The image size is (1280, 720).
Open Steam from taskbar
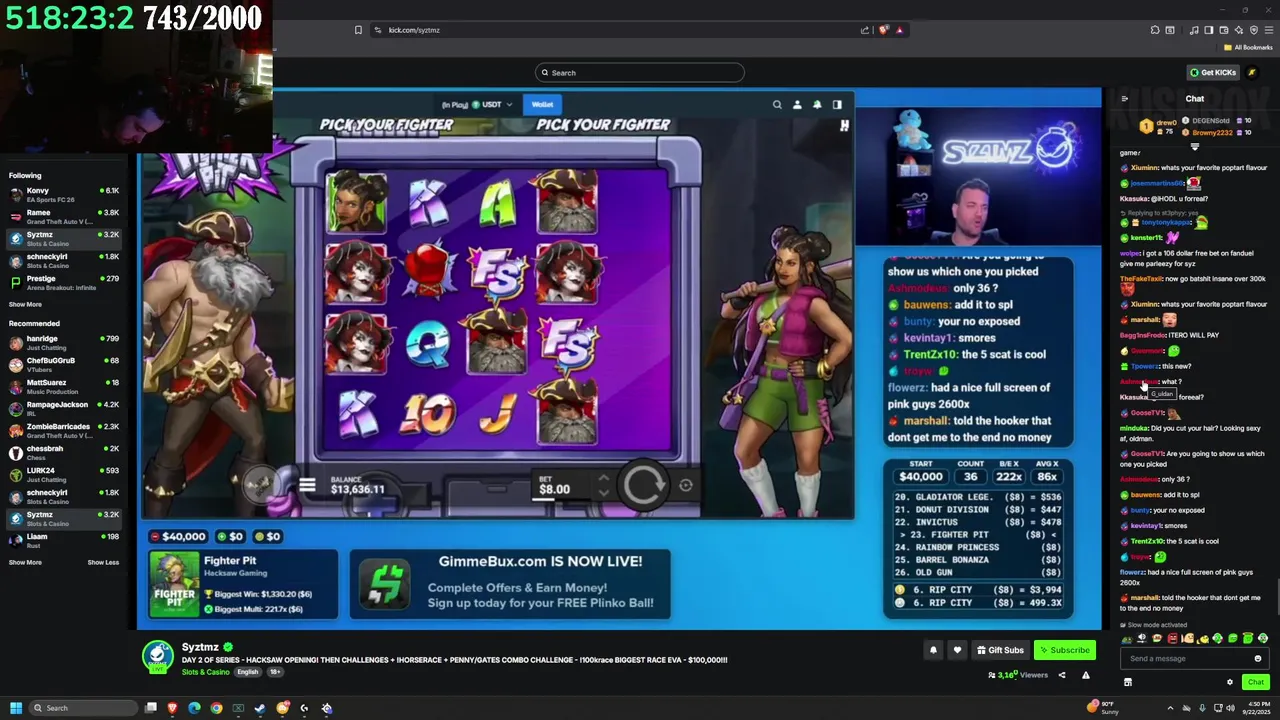260,708
